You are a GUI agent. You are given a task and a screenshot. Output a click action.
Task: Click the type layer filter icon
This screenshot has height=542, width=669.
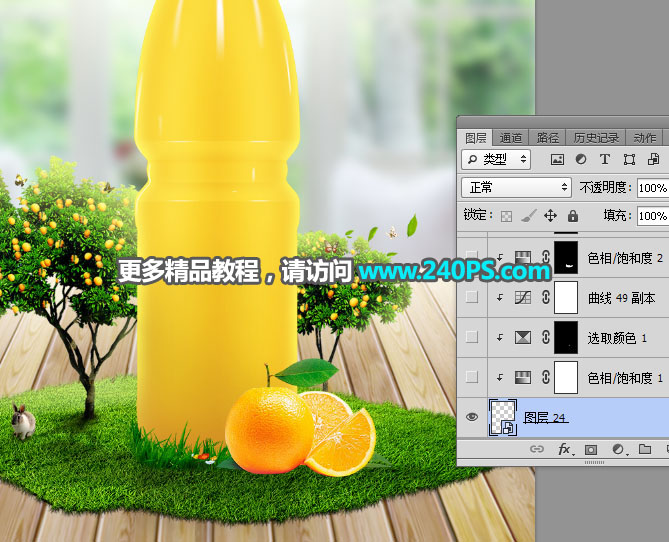[605, 159]
